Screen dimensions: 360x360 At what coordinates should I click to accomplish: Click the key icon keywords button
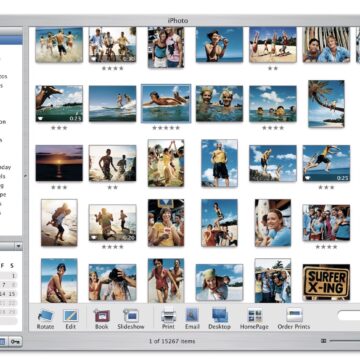[x=15, y=342]
